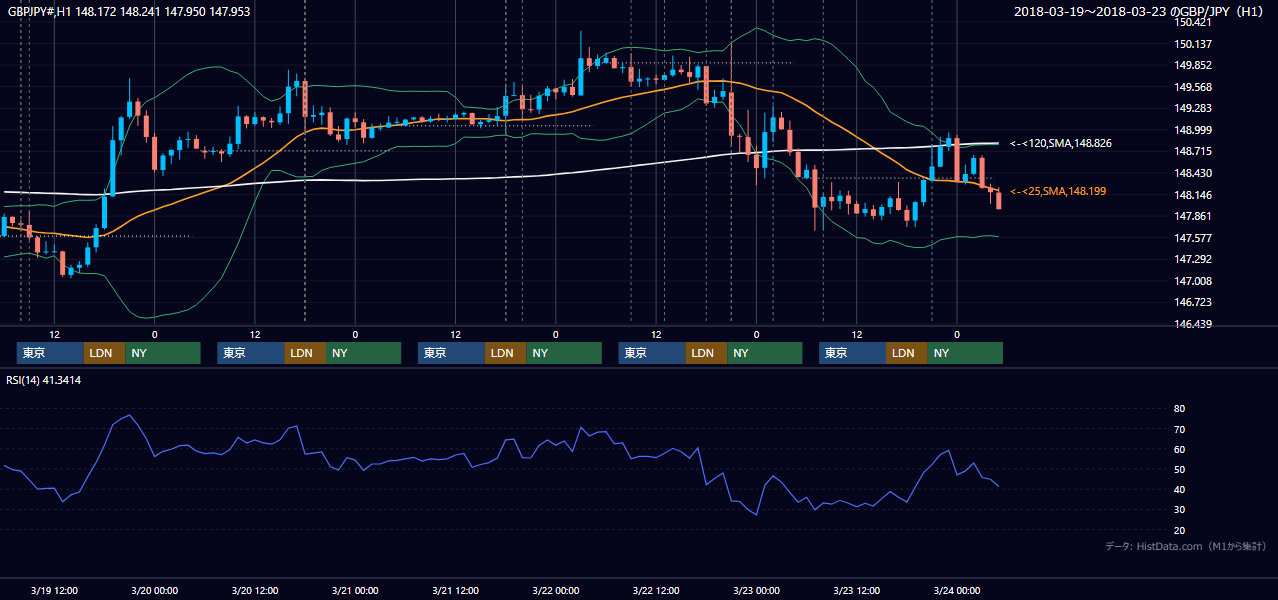Click the 3/19 12:00 date label
1278x600 pixels.
[x=54, y=590]
